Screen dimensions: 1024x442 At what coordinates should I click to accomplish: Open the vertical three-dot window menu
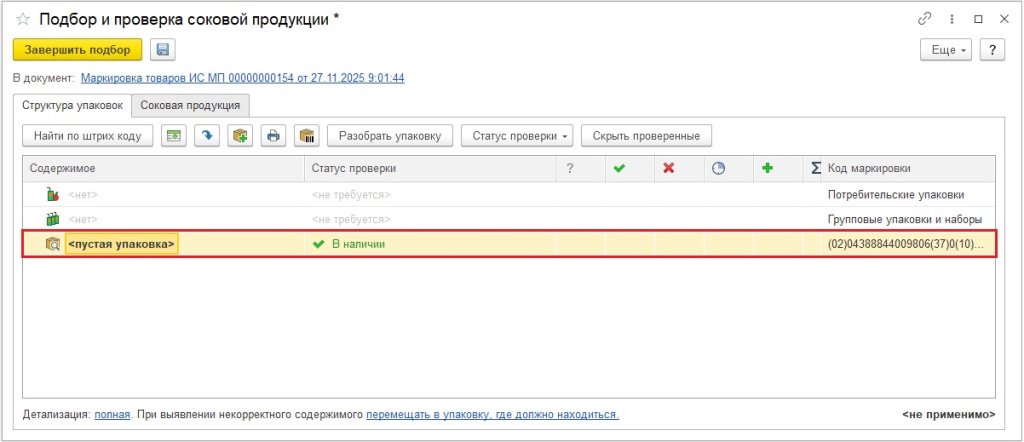coord(951,19)
